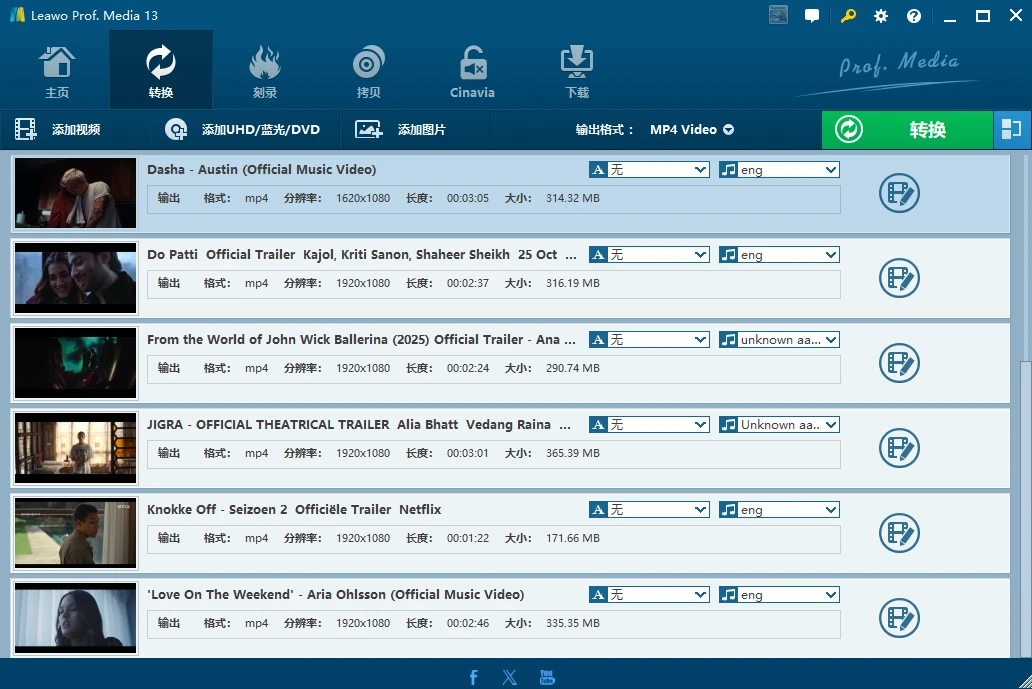Open edit for Dasha - Austin video
1032x689 pixels.
tap(899, 193)
